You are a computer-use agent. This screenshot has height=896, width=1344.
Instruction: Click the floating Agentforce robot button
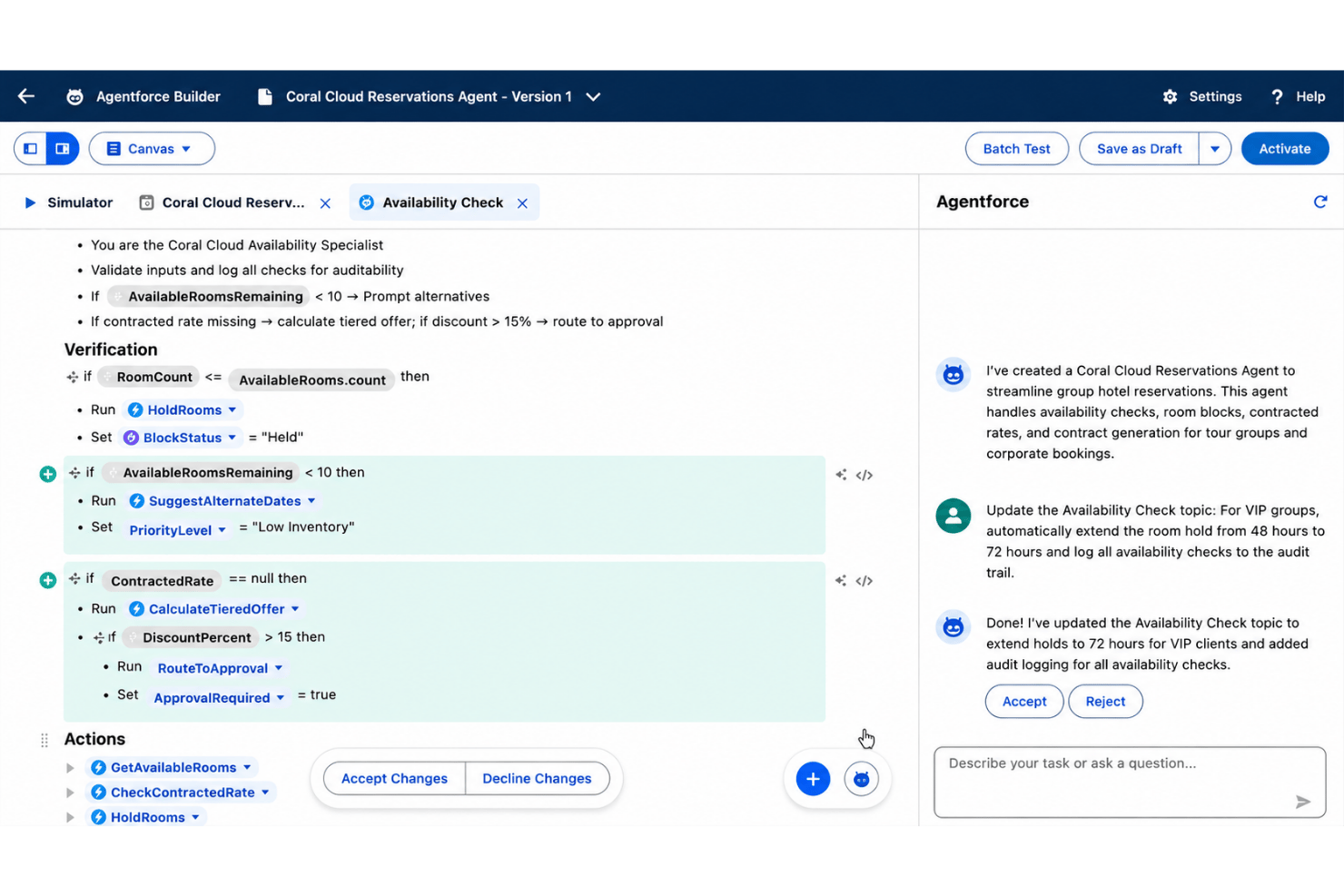[x=861, y=779]
